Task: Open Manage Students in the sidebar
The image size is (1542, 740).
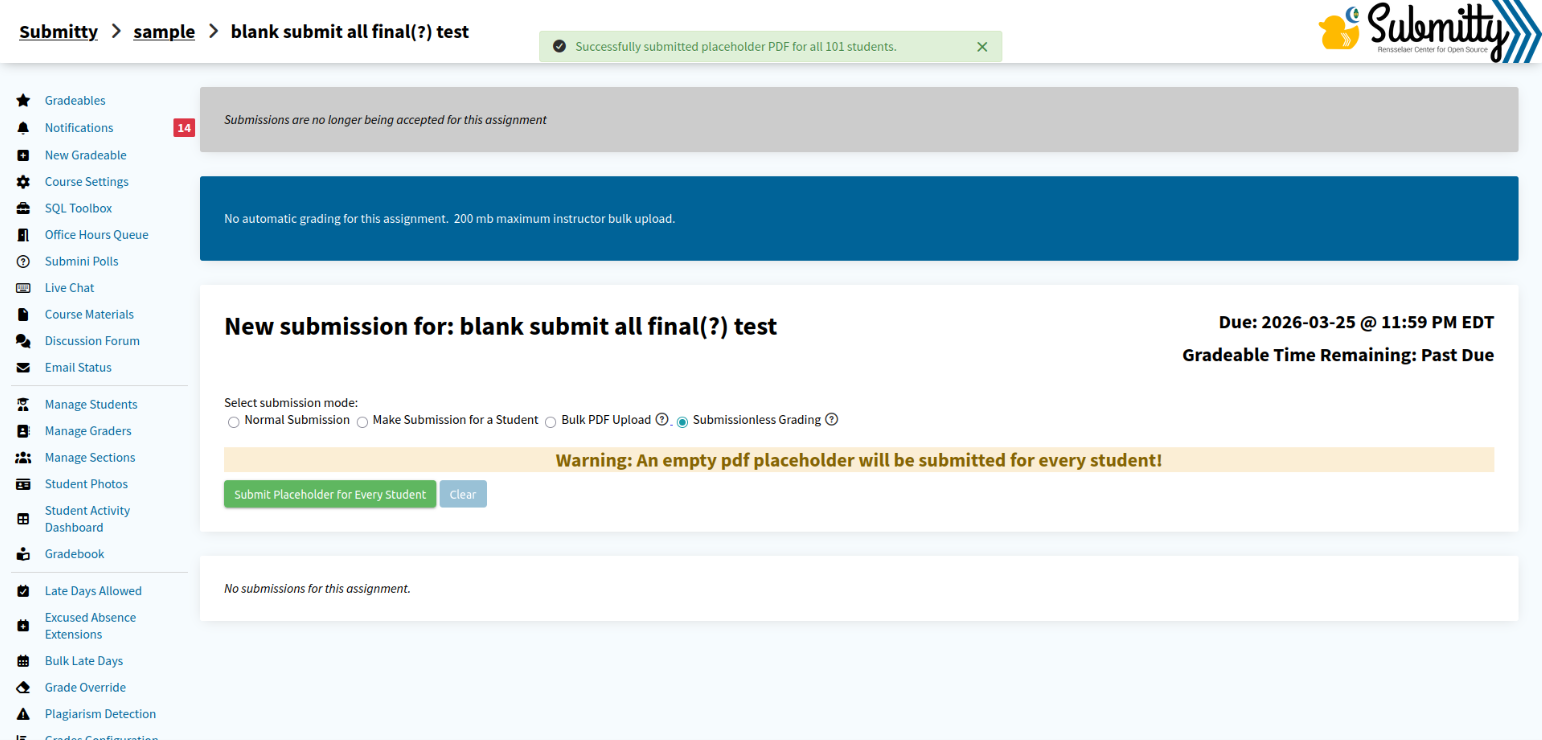Action: pos(91,405)
